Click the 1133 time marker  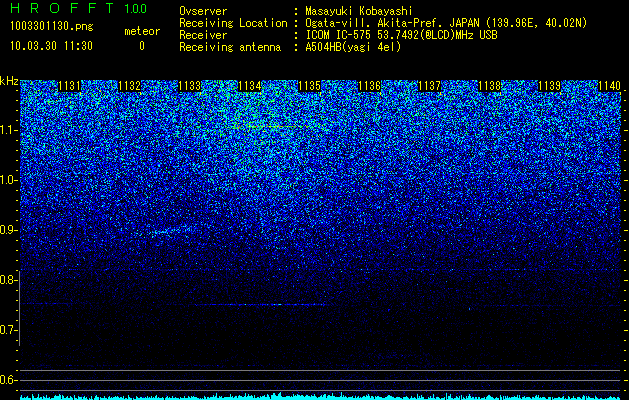[189, 86]
